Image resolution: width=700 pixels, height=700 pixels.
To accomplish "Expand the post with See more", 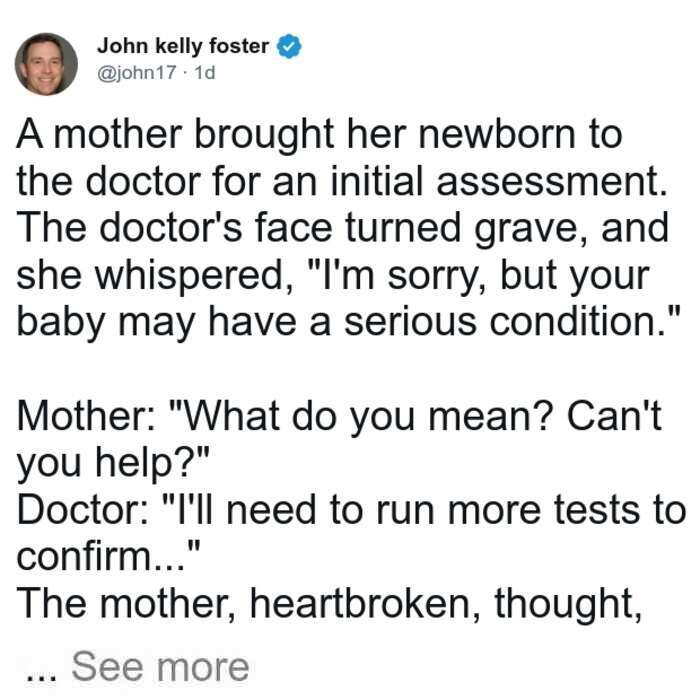I will [160, 667].
